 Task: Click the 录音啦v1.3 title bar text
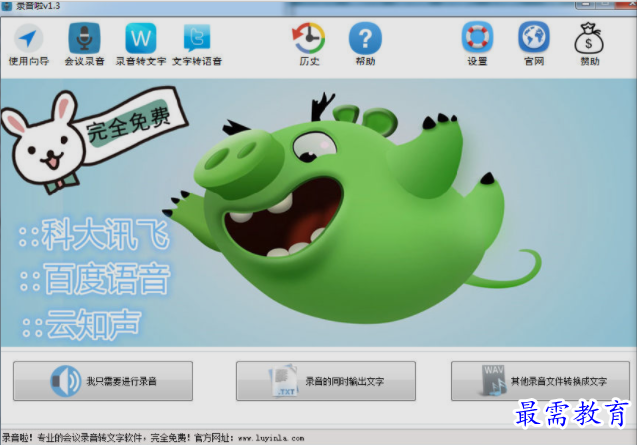(38, 6)
